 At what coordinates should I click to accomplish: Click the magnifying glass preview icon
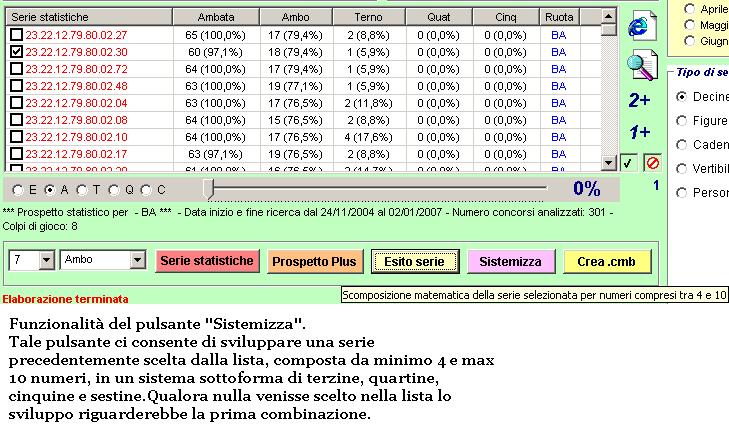pyautogui.click(x=642, y=65)
